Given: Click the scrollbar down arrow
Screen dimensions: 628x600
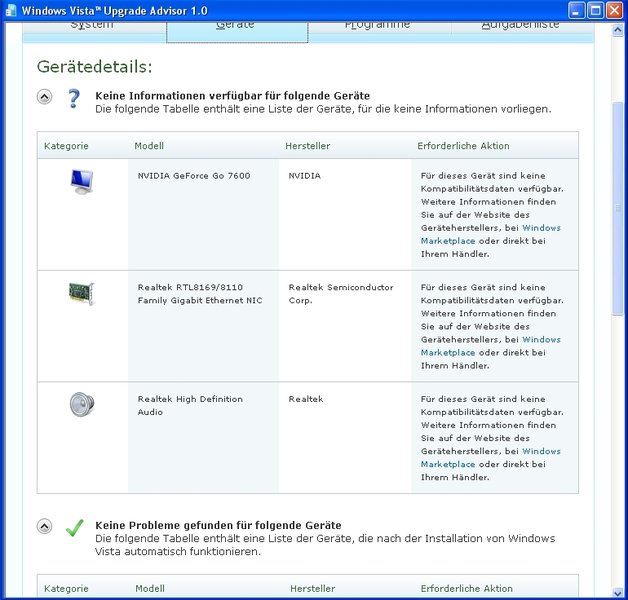Looking at the screenshot, I should point(618,592).
